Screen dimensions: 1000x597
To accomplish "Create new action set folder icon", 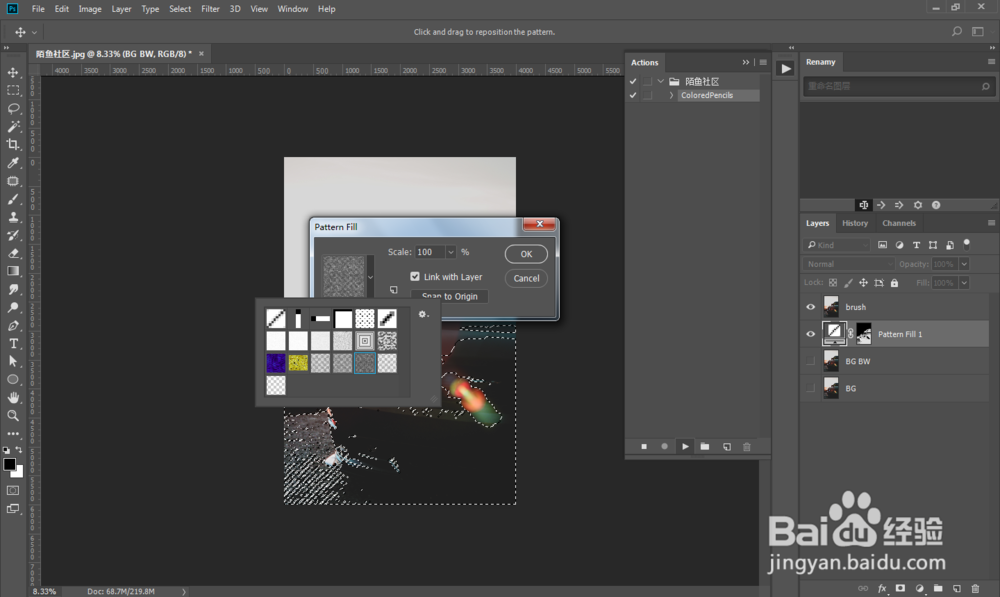I will click(x=705, y=446).
